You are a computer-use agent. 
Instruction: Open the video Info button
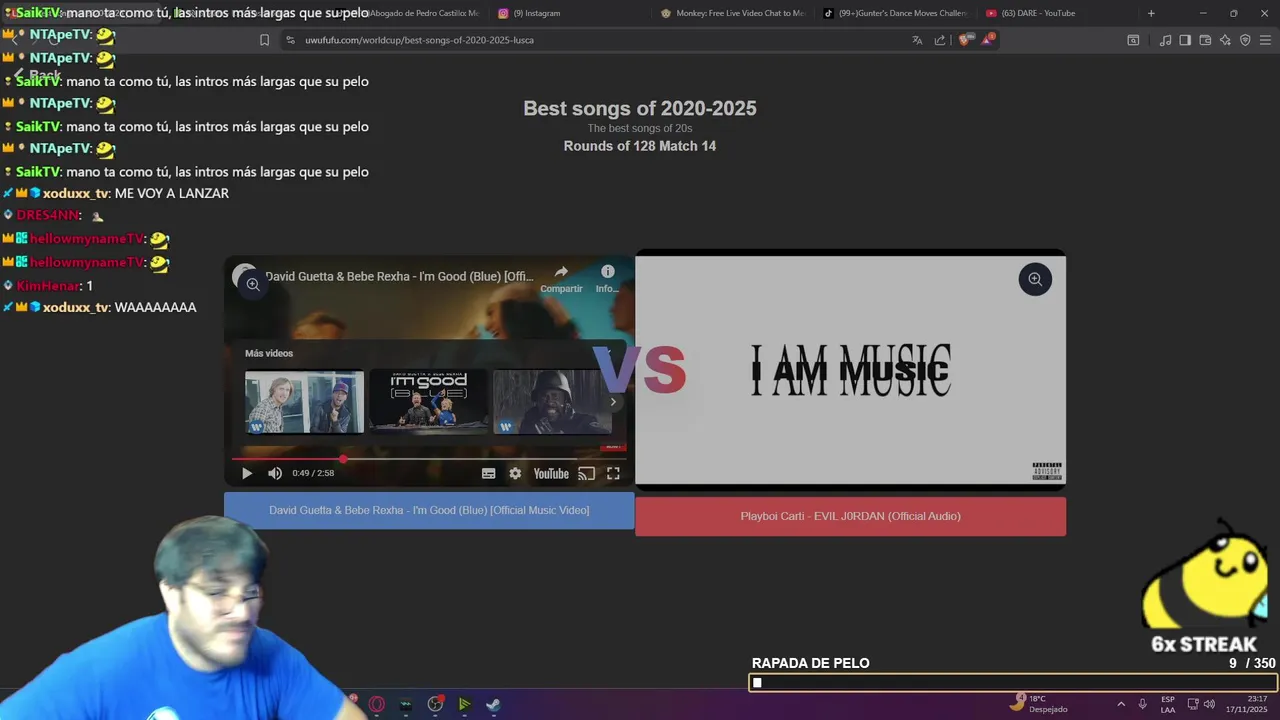[607, 279]
